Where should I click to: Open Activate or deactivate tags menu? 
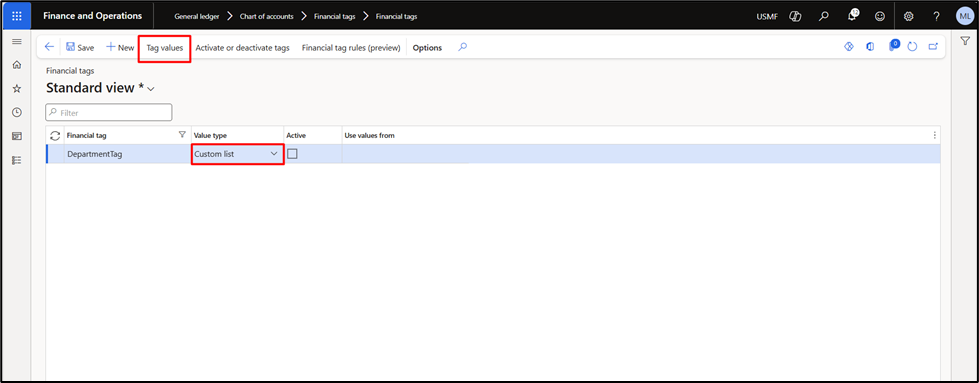click(242, 47)
